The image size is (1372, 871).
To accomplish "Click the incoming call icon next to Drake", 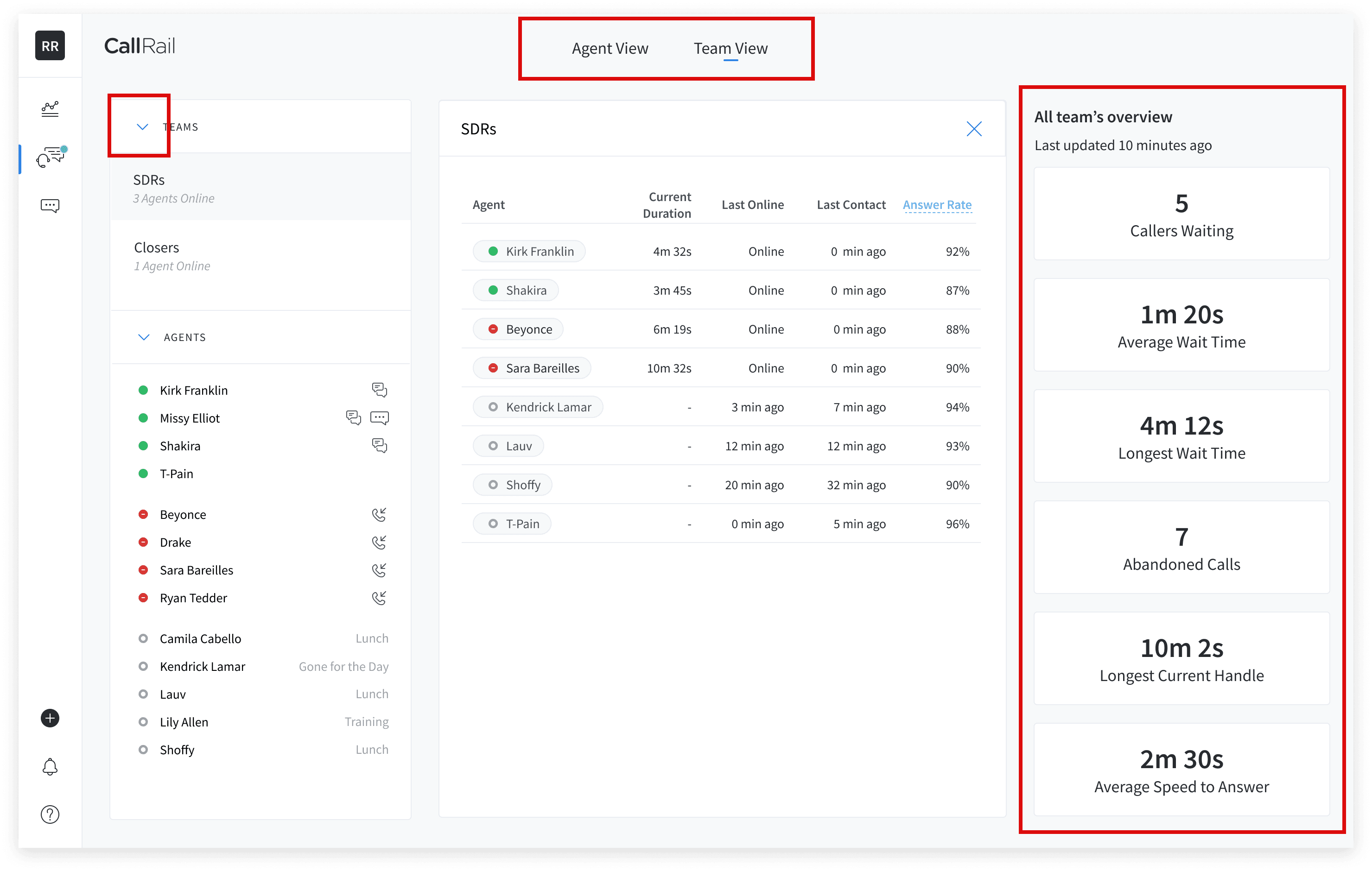I will pyautogui.click(x=379, y=542).
